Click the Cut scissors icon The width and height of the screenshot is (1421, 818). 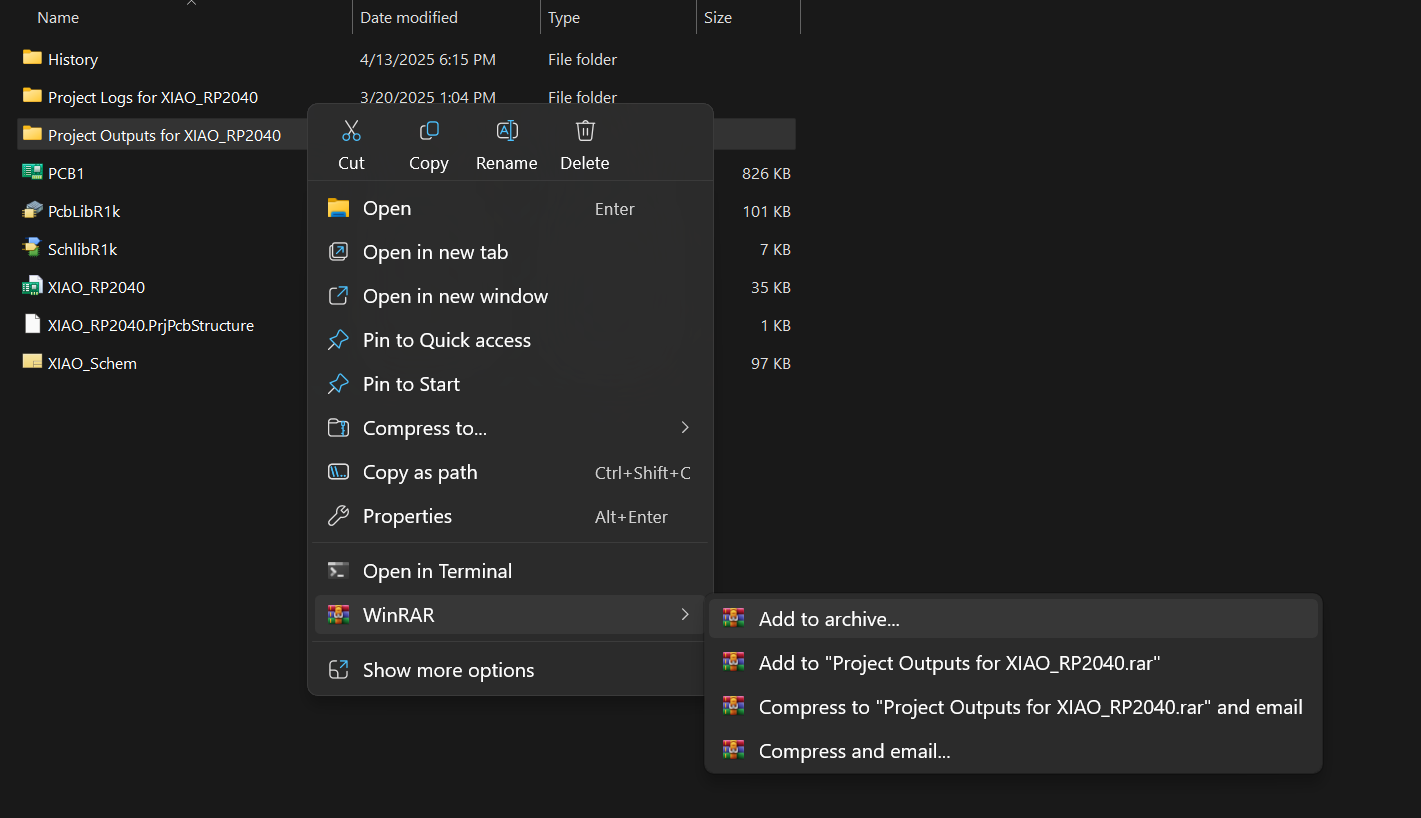click(x=351, y=131)
